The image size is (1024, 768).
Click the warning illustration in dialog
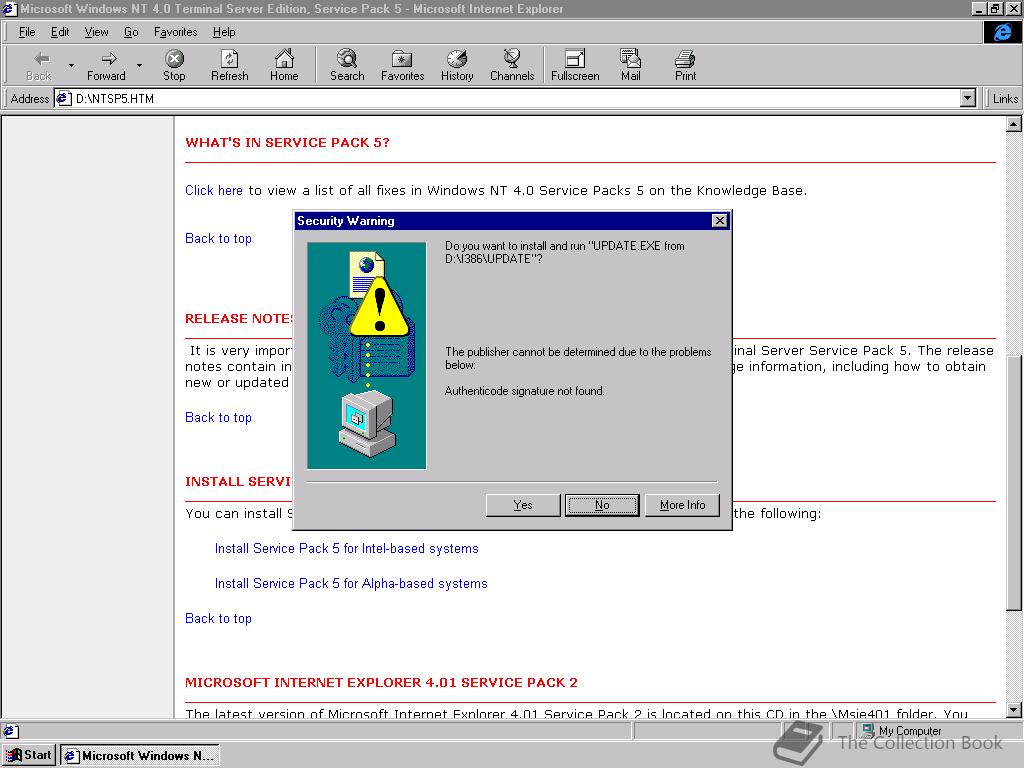click(x=366, y=355)
